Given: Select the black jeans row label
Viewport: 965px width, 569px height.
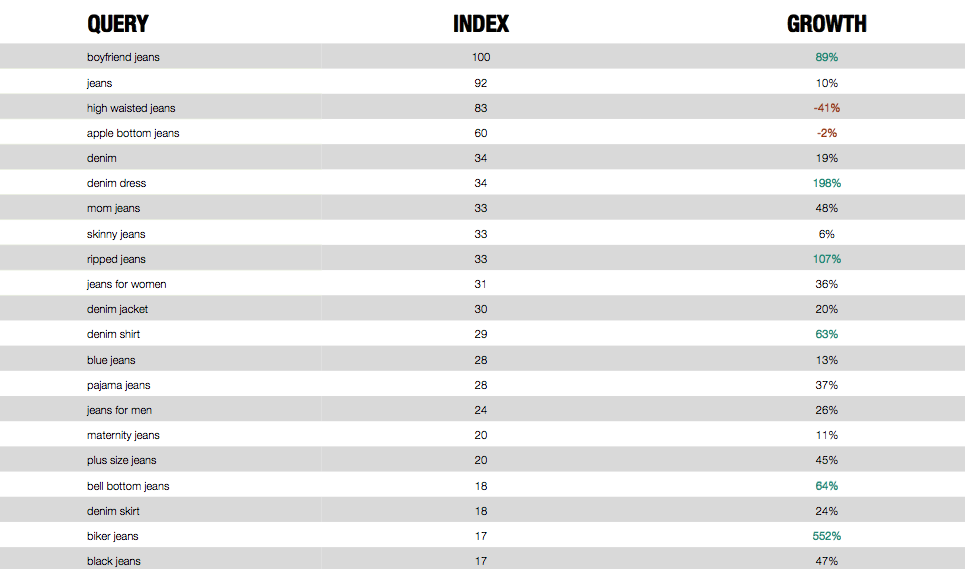Looking at the screenshot, I should click(x=114, y=562).
